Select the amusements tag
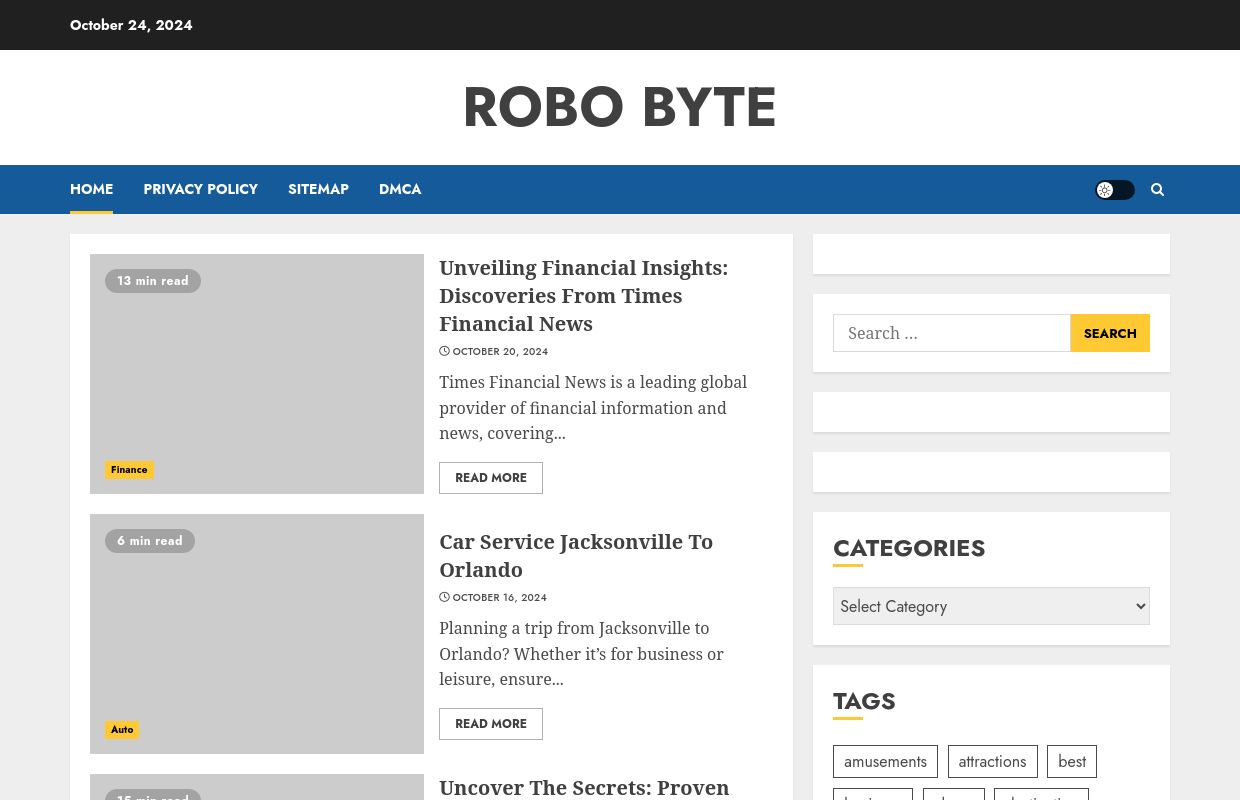The image size is (1240, 800). coord(885,762)
